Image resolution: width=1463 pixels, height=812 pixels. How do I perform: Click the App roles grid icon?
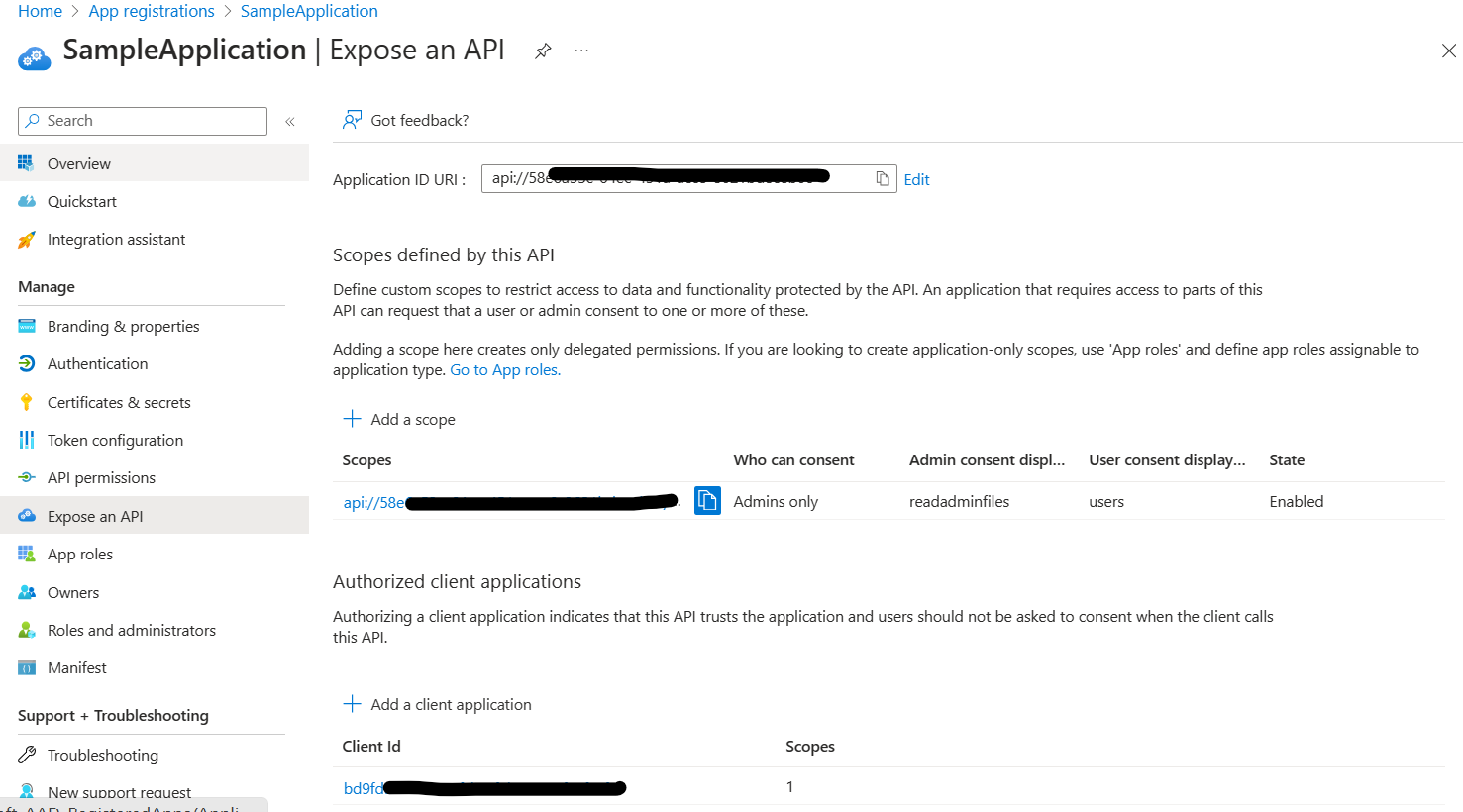pos(27,555)
